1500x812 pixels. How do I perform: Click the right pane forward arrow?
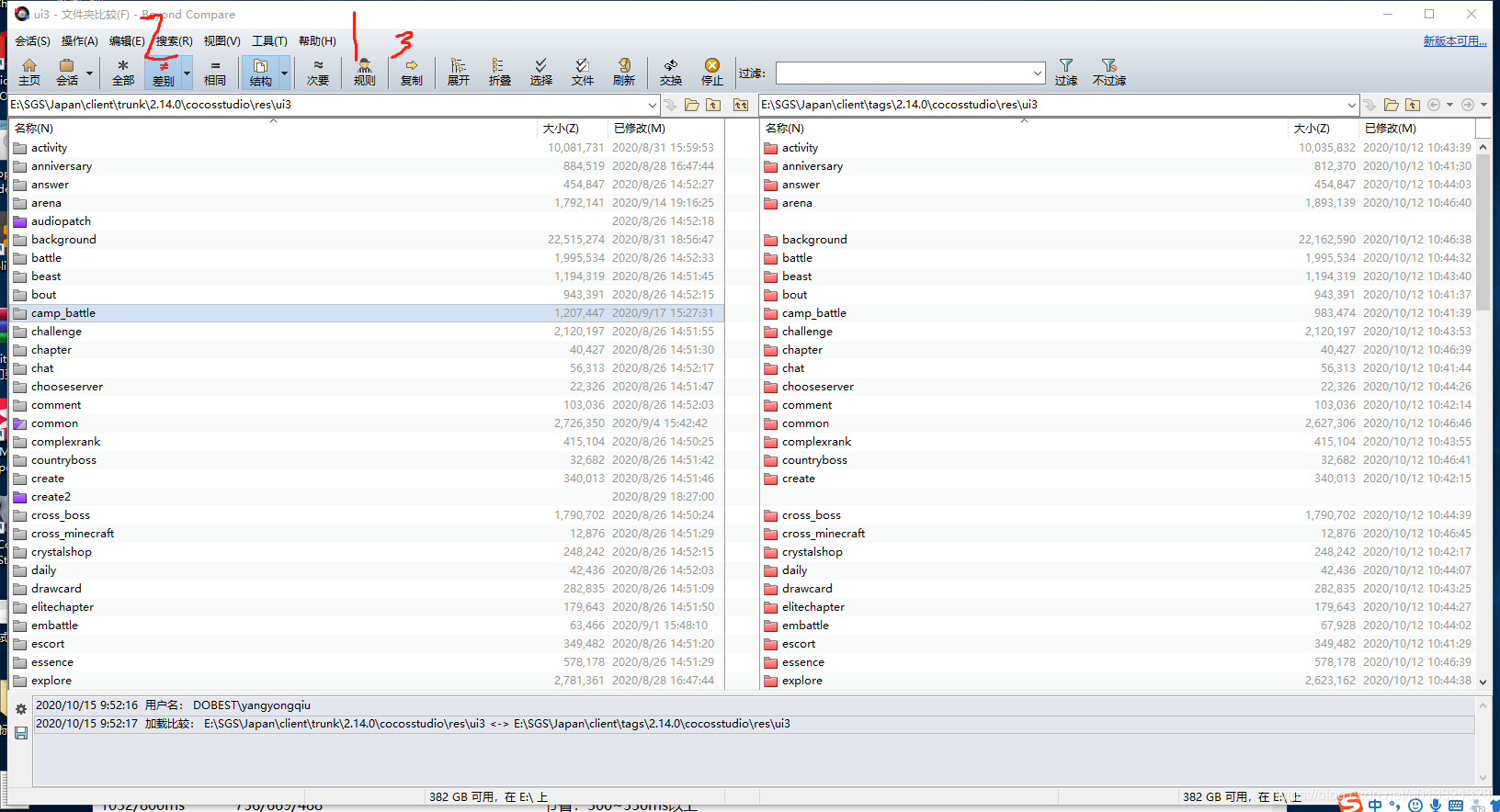click(x=1468, y=105)
